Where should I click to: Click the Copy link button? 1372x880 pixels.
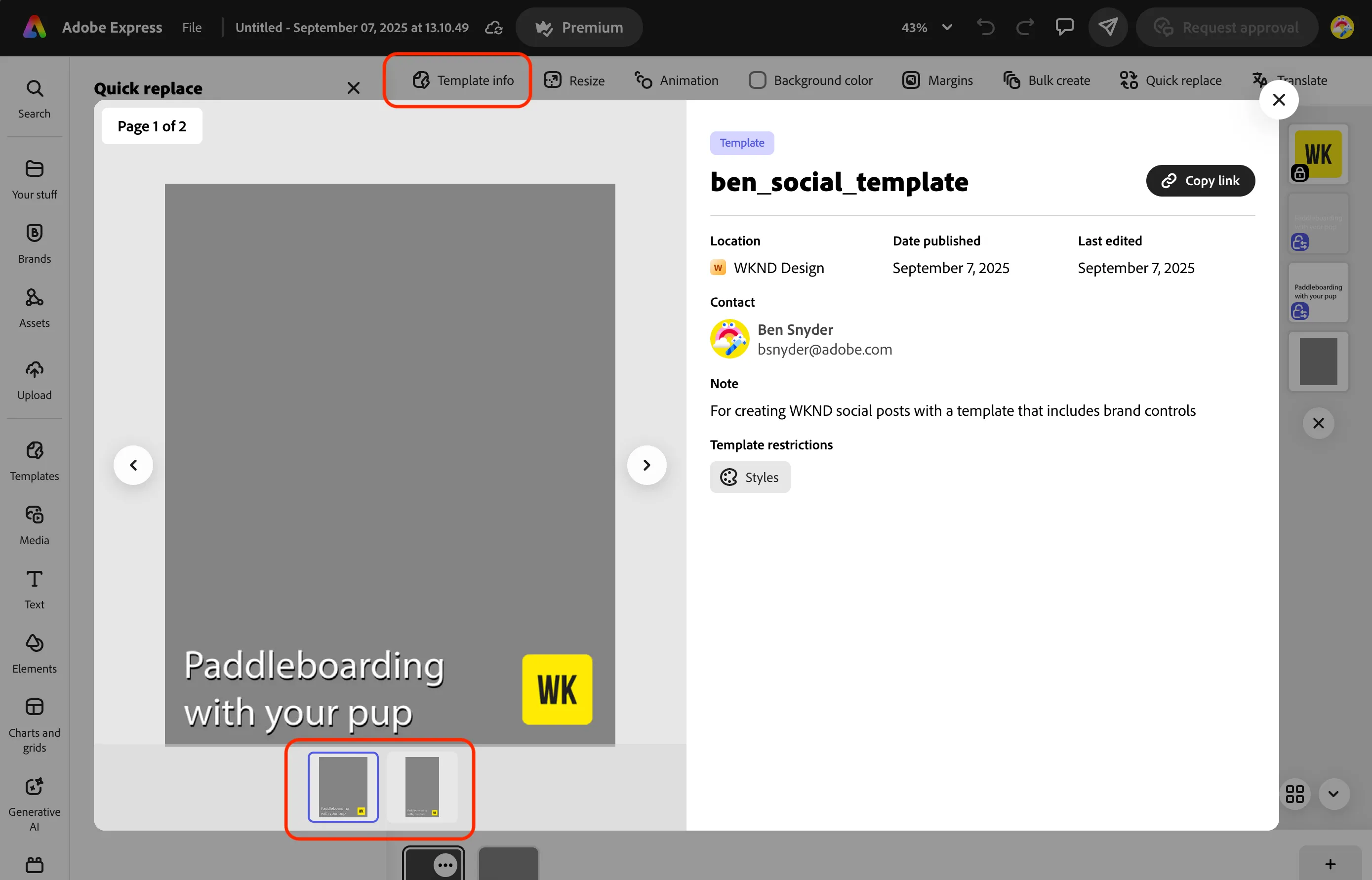(1200, 181)
